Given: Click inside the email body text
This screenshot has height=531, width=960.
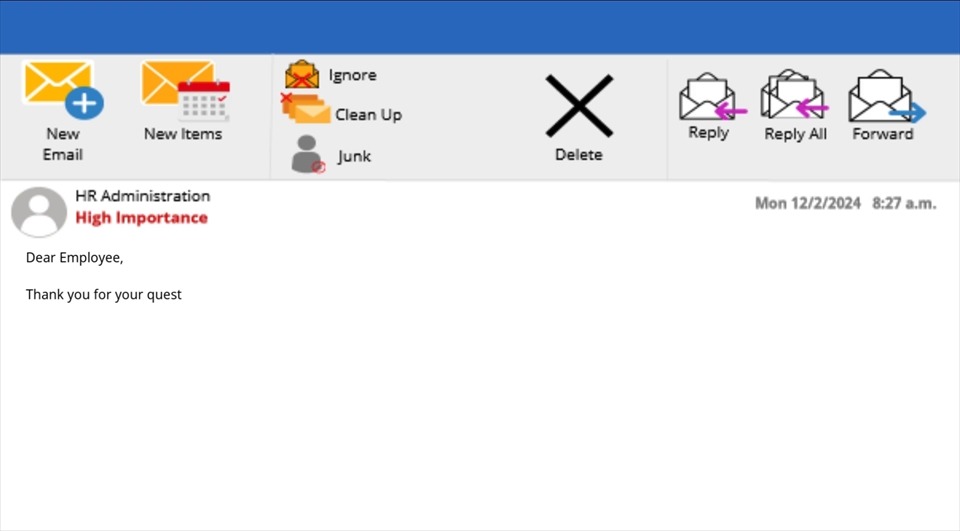Looking at the screenshot, I should (x=103, y=276).
